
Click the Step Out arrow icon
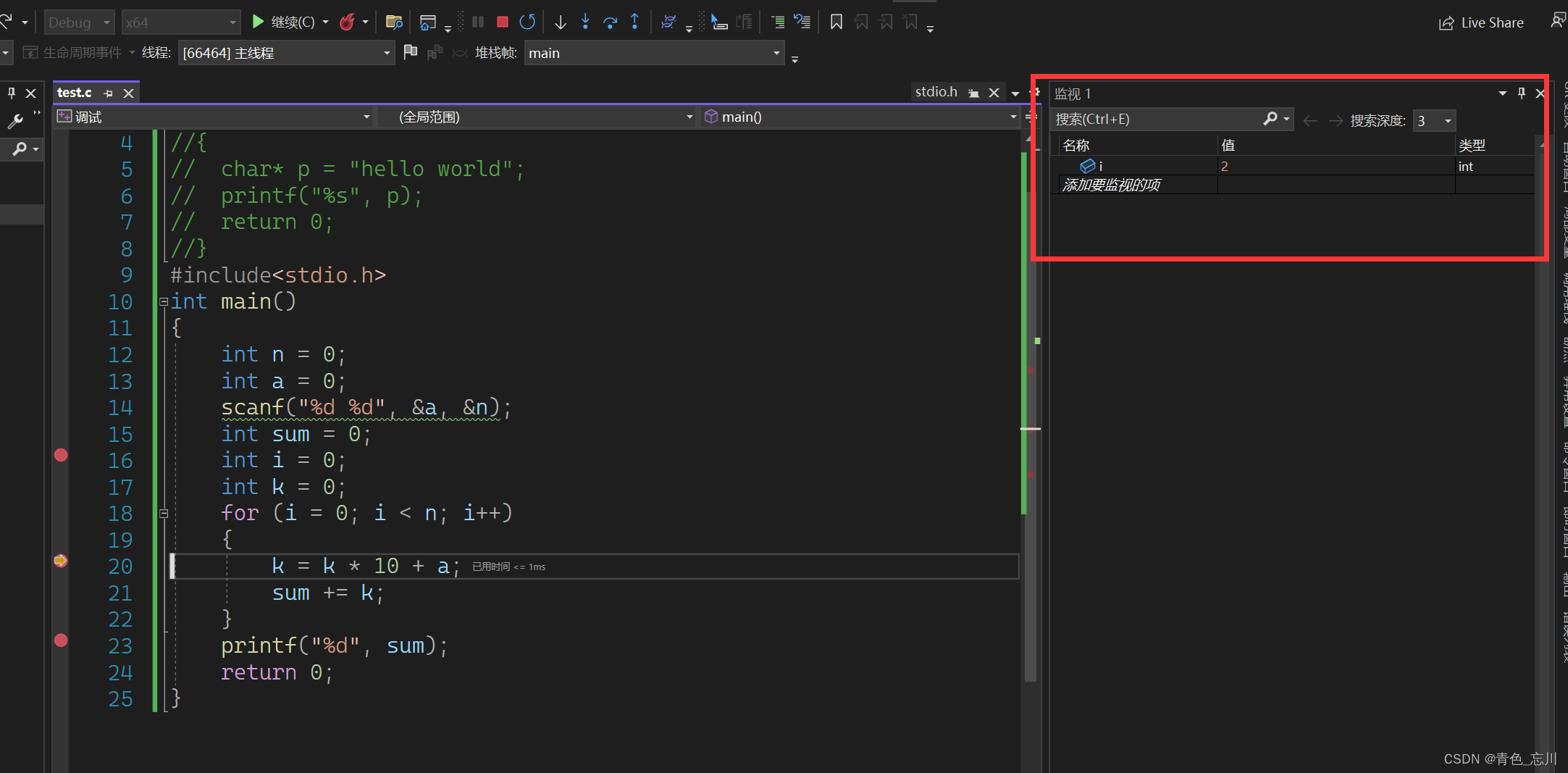click(634, 22)
